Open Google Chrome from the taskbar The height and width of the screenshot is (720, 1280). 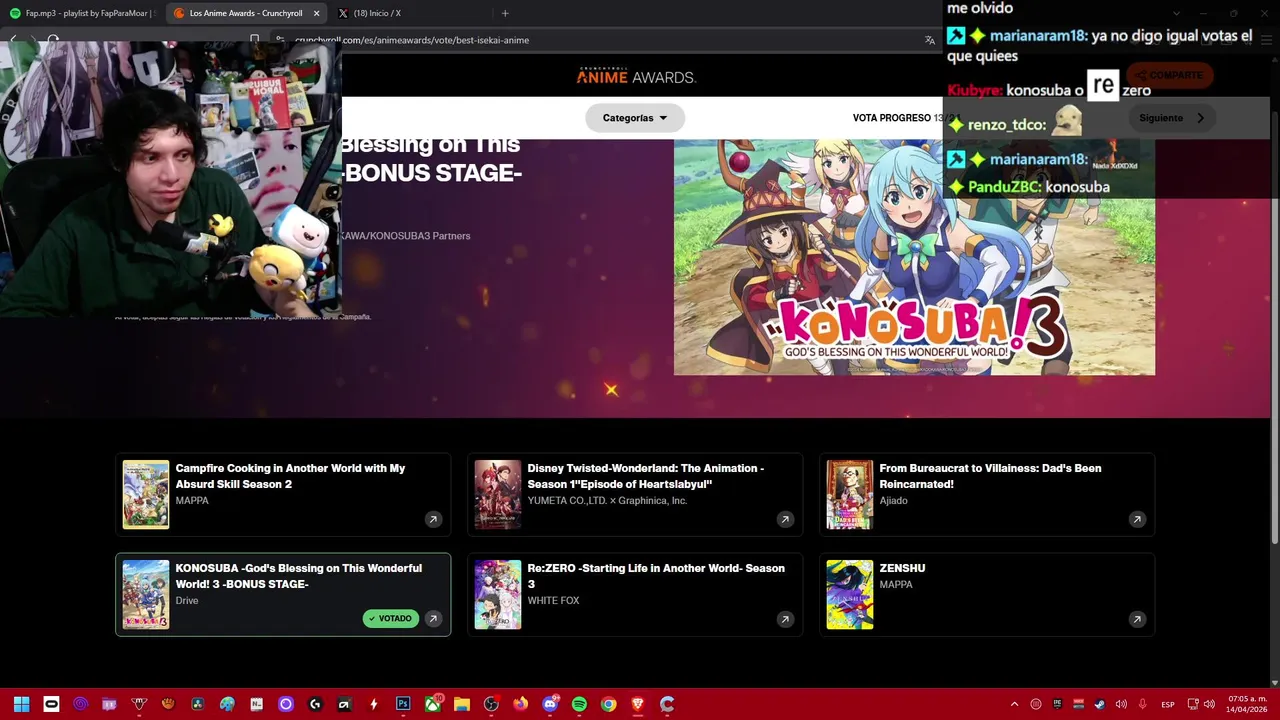608,704
